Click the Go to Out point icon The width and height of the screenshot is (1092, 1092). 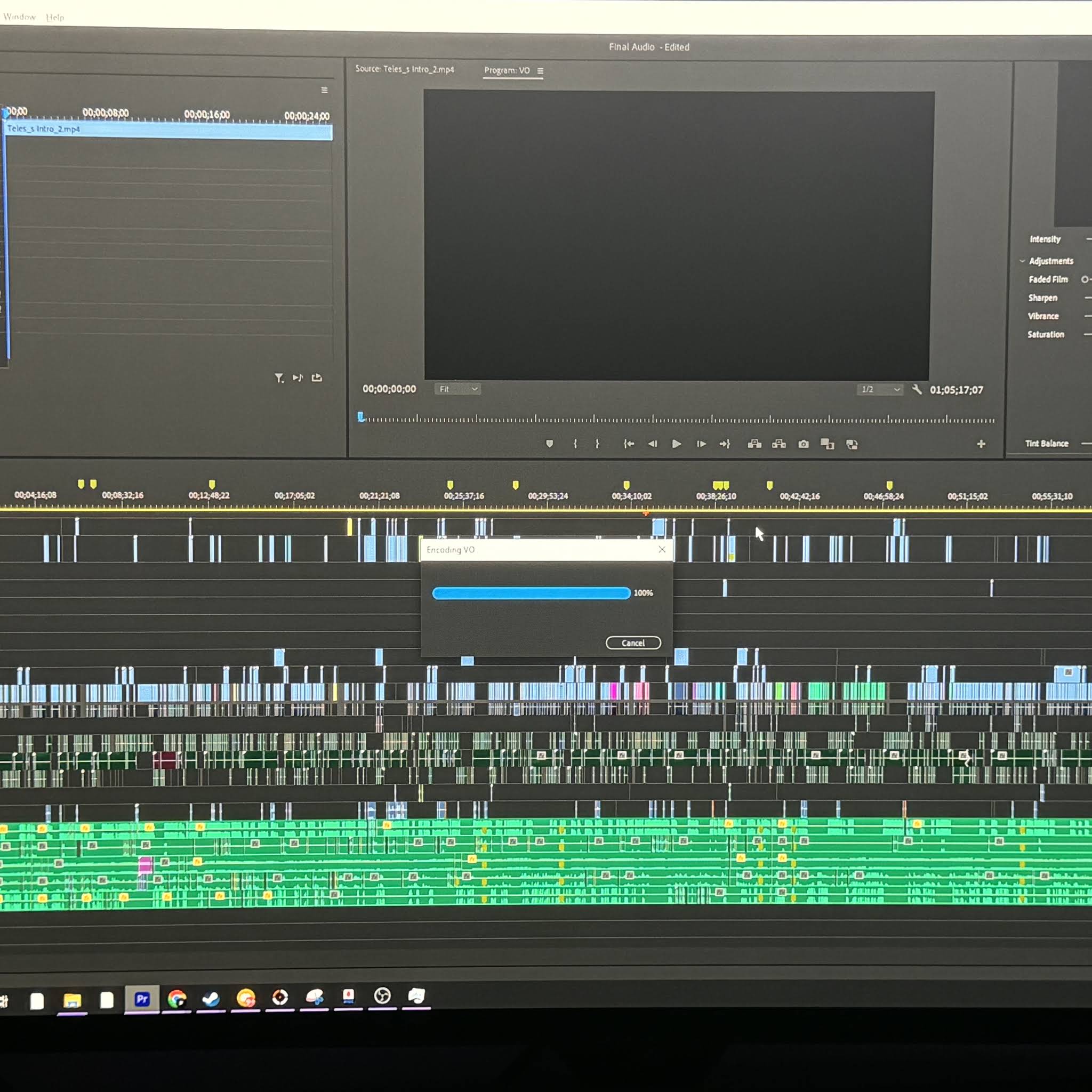click(x=725, y=444)
